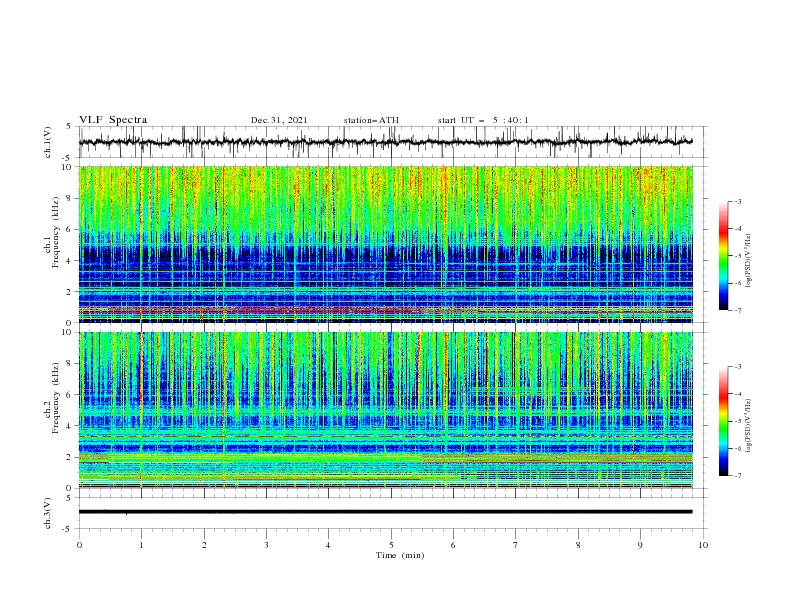Click the "VLF Spectra" title text
This screenshot has height=612, width=792.
click(113, 120)
